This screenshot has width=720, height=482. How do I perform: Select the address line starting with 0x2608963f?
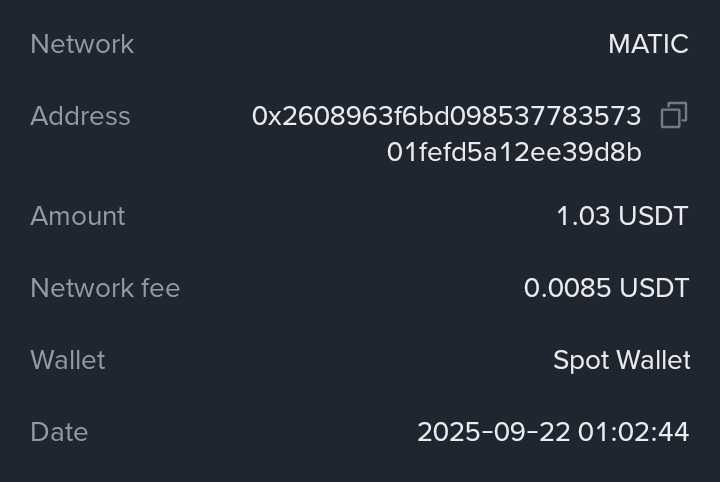click(x=446, y=116)
